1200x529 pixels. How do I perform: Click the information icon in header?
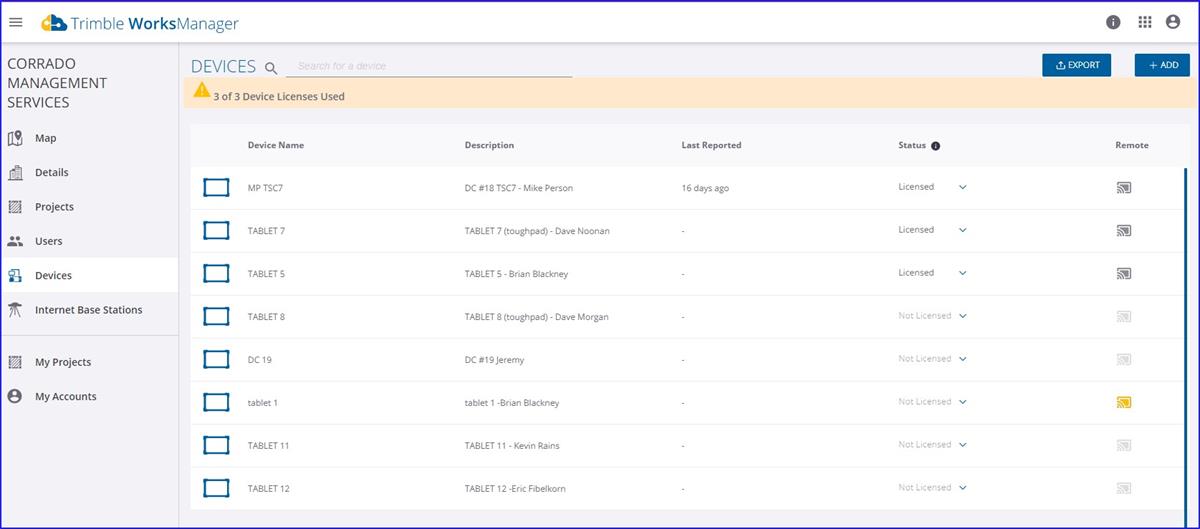(x=1113, y=22)
